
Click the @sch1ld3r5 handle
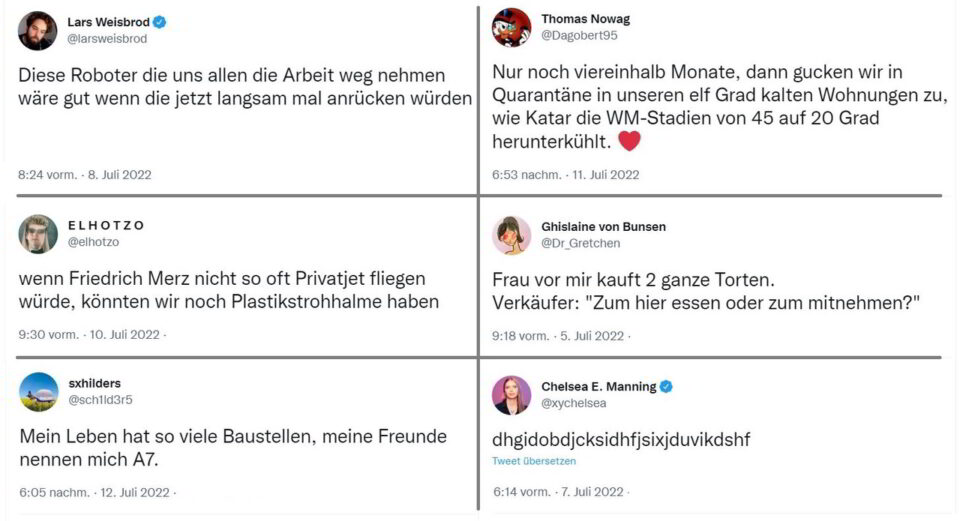coord(100,400)
